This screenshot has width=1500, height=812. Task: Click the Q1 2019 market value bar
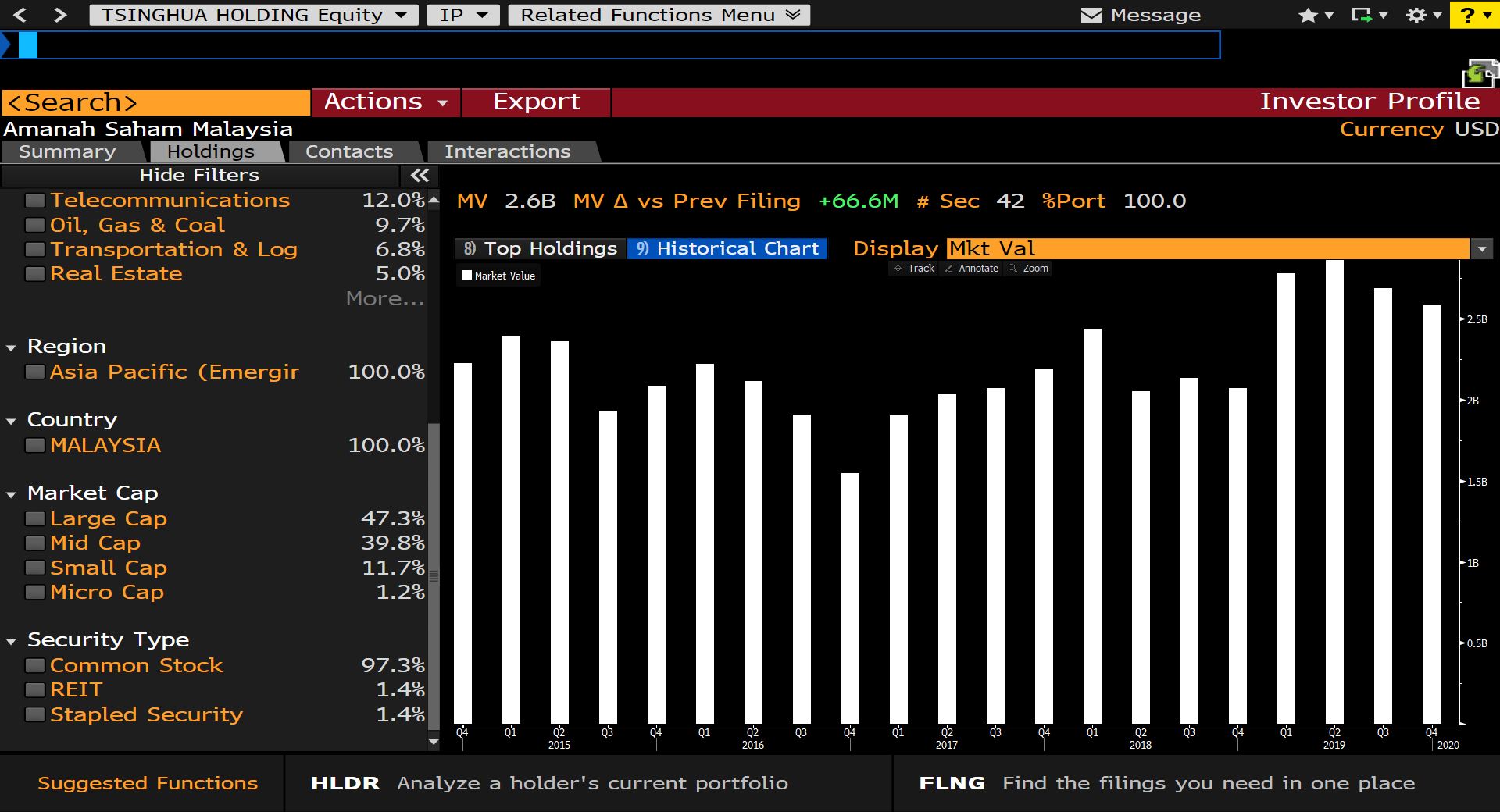pos(1286,498)
